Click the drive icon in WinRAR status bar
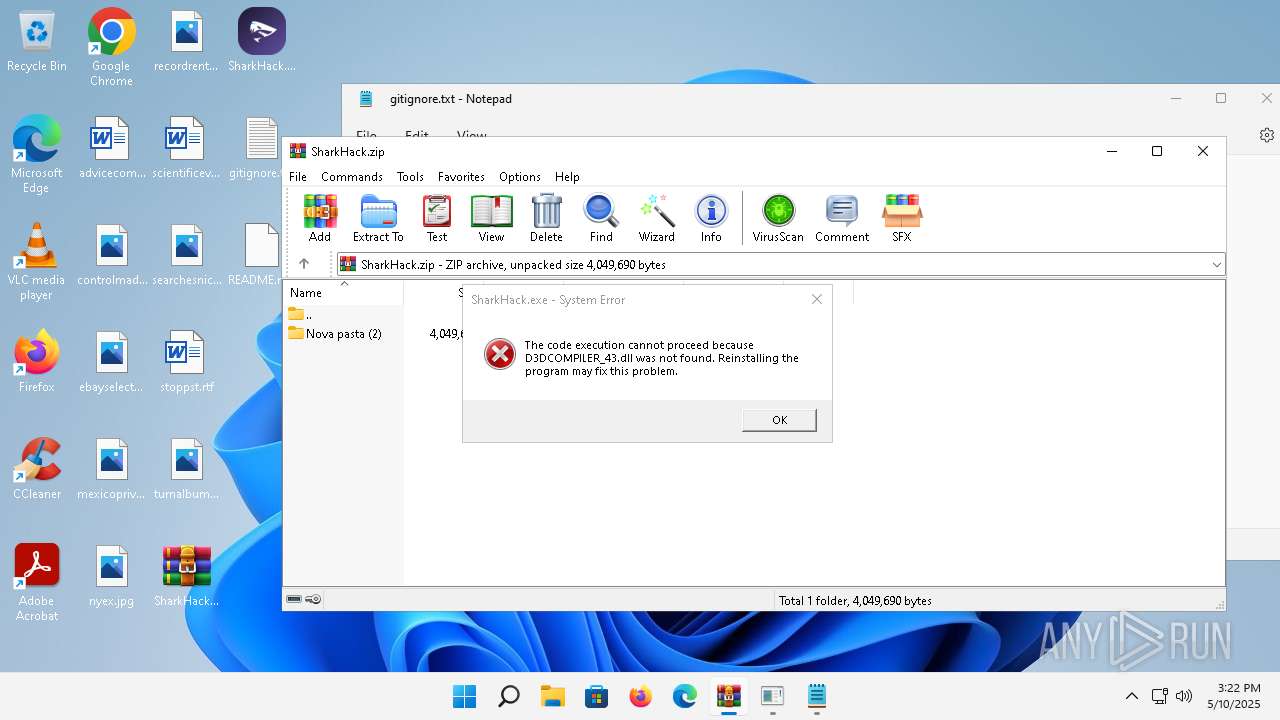 (295, 600)
